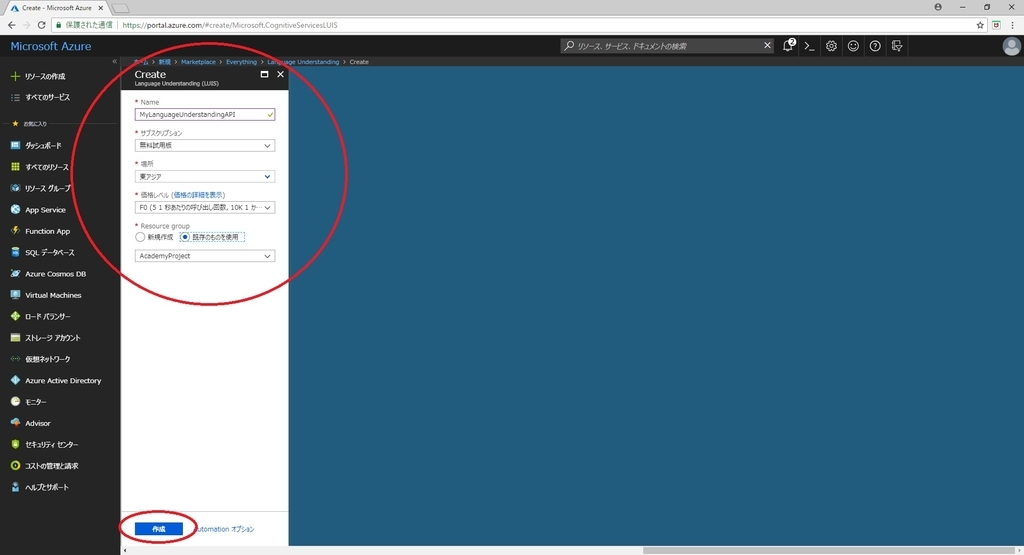The height and width of the screenshot is (555, 1024).
Task: Open Advisor sidebar icon
Action: (15, 423)
